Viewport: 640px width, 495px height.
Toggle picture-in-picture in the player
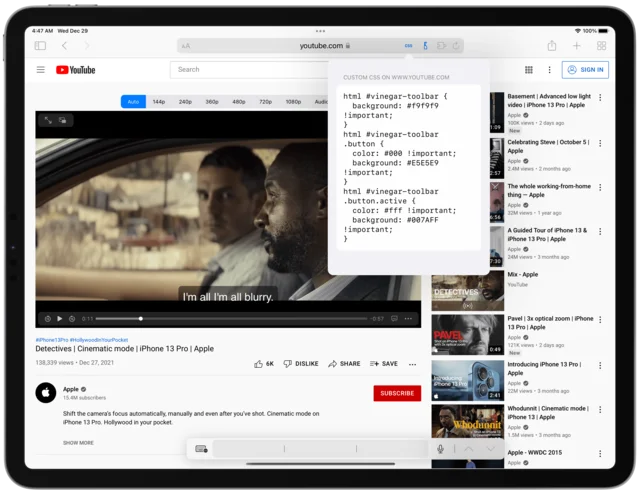[62, 120]
